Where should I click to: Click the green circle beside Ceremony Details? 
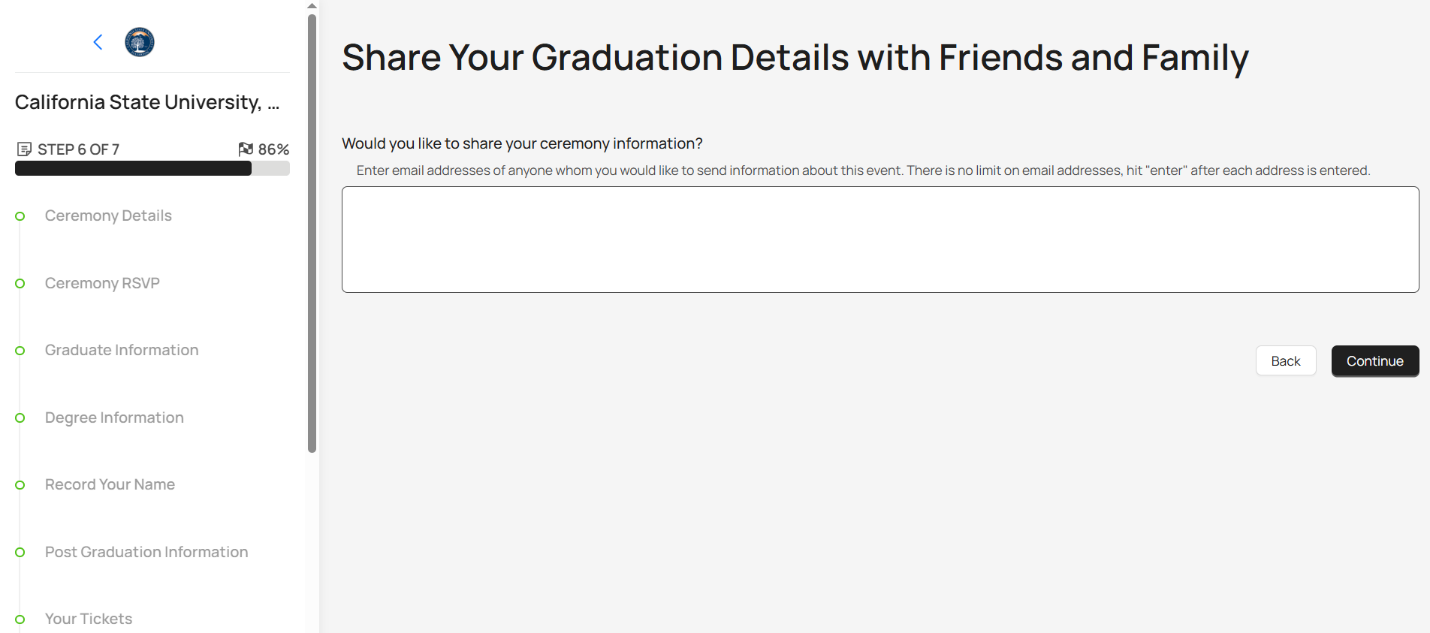(20, 215)
